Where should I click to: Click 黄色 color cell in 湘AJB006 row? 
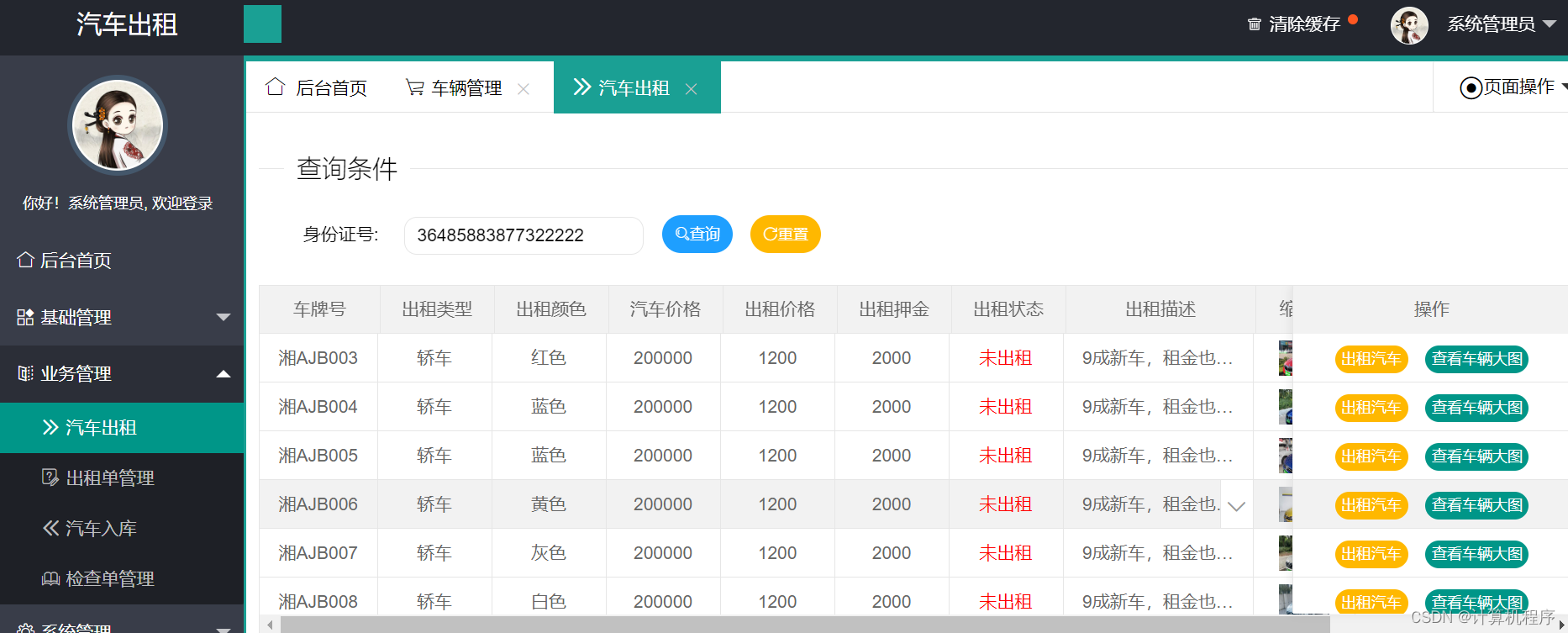point(549,504)
